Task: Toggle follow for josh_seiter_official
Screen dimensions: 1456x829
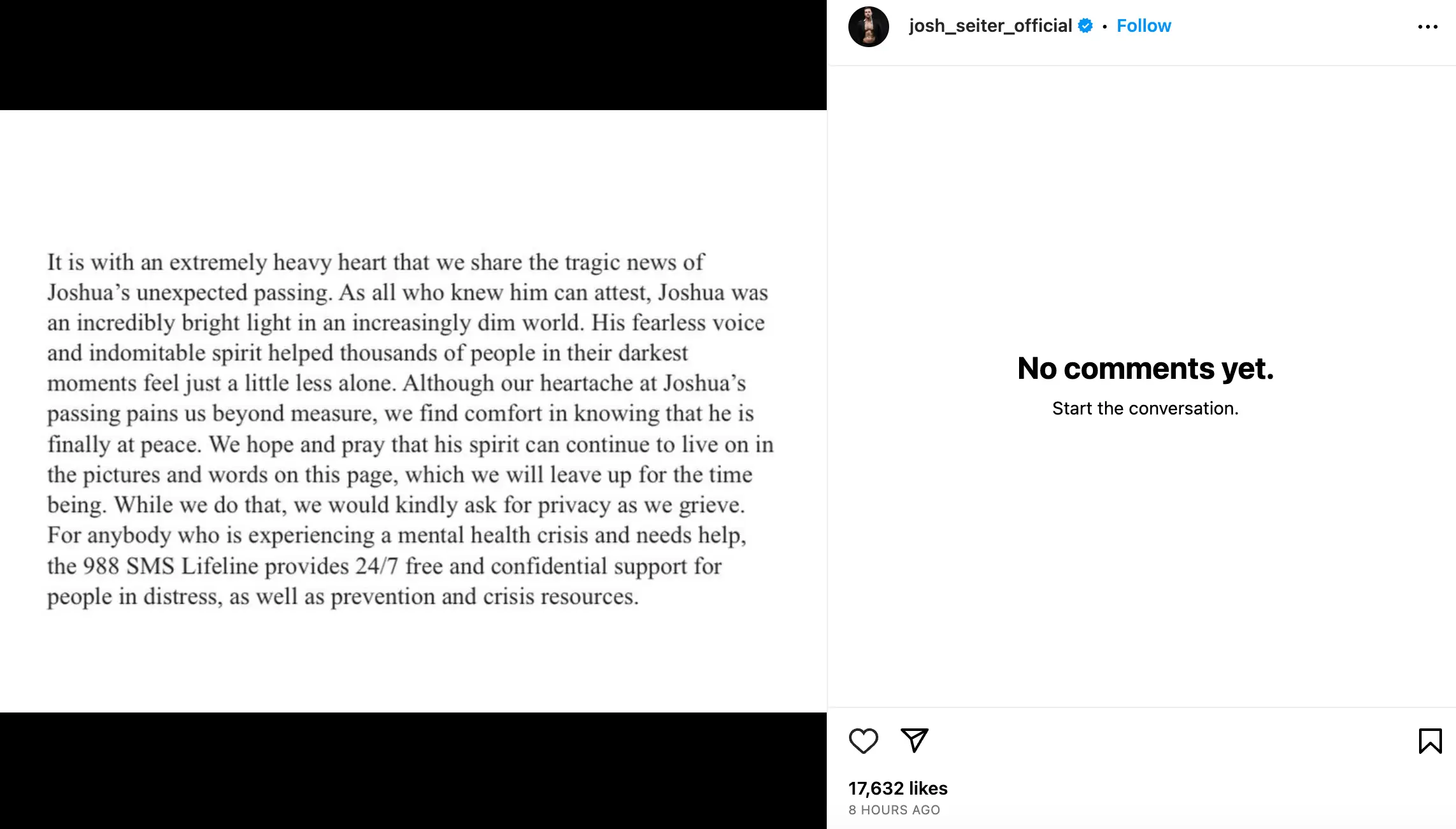Action: point(1143,25)
